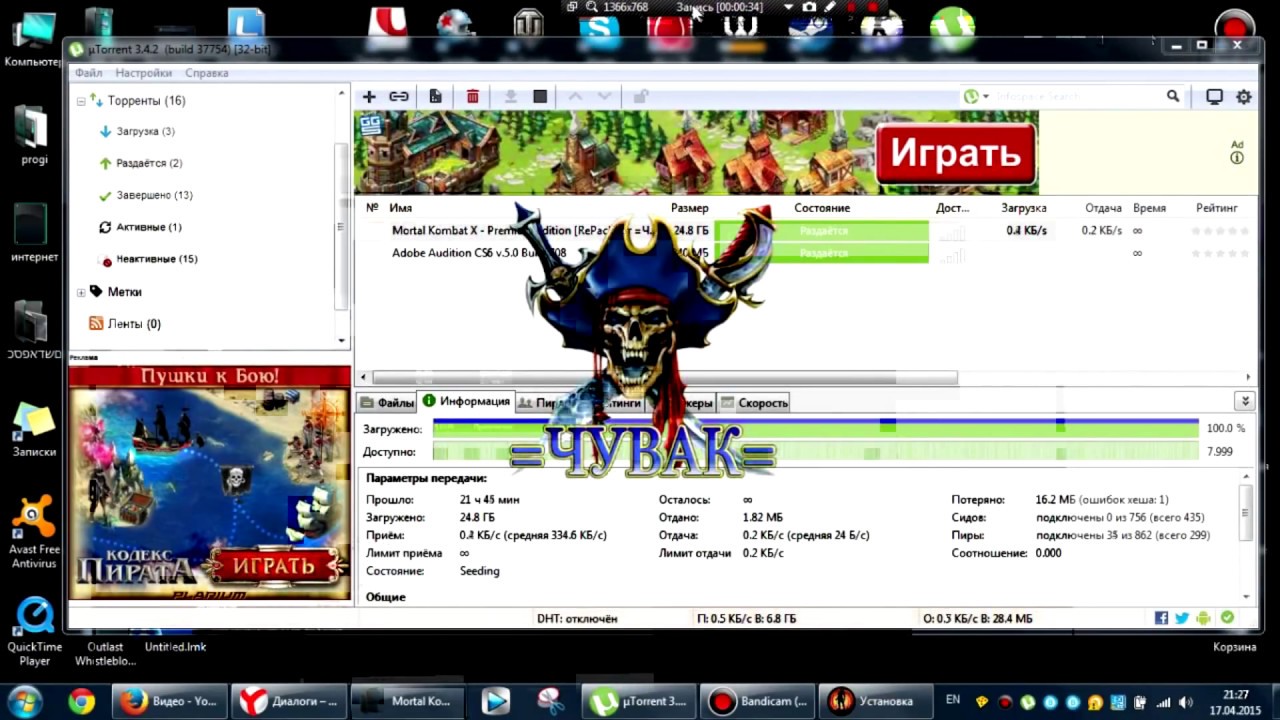Open the search provider dropdown arrow
The image size is (1280, 720).
point(986,96)
